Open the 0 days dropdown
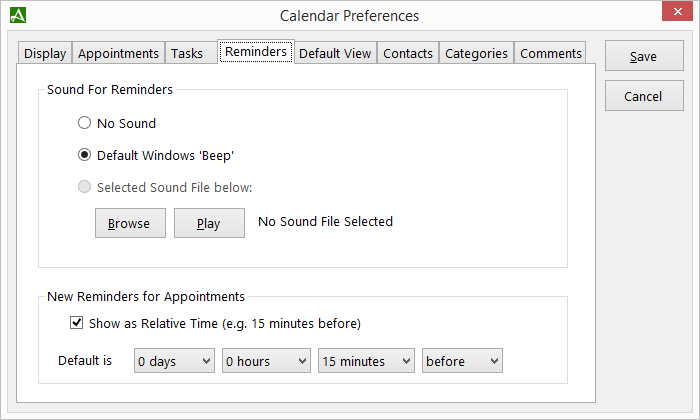Screen dimensions: 700x420 pos(174,361)
